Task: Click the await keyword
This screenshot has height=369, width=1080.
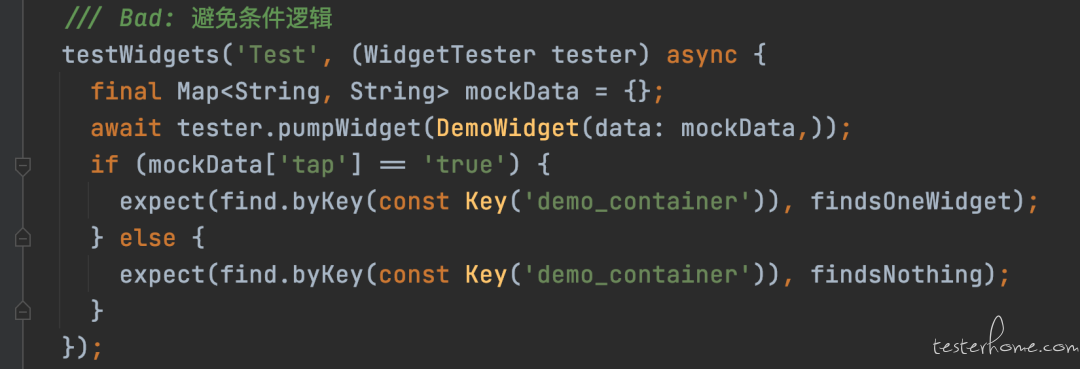Action: (127, 128)
